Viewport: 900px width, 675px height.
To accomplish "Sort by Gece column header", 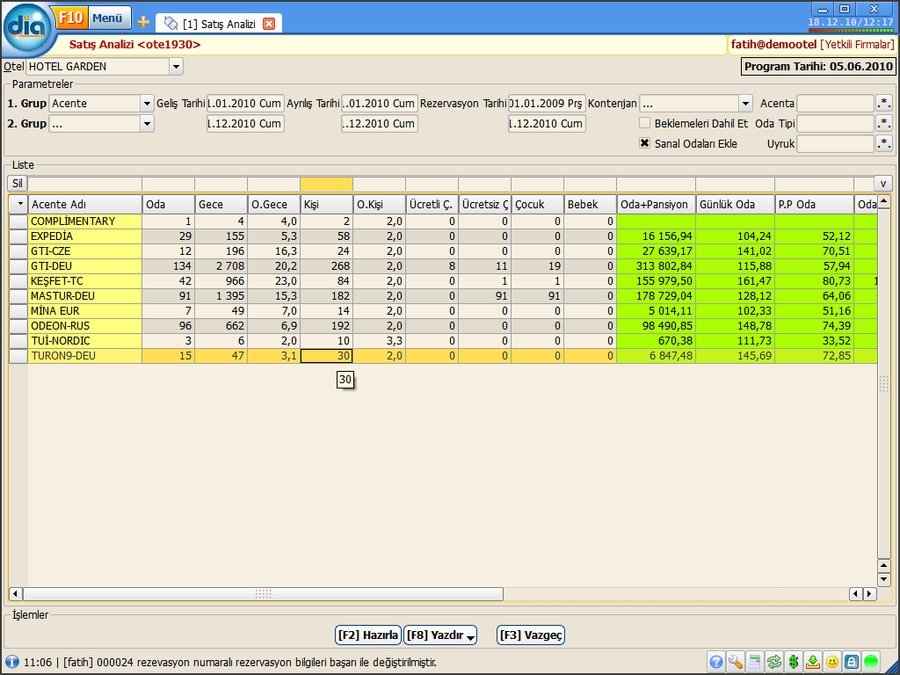I will click(221, 204).
